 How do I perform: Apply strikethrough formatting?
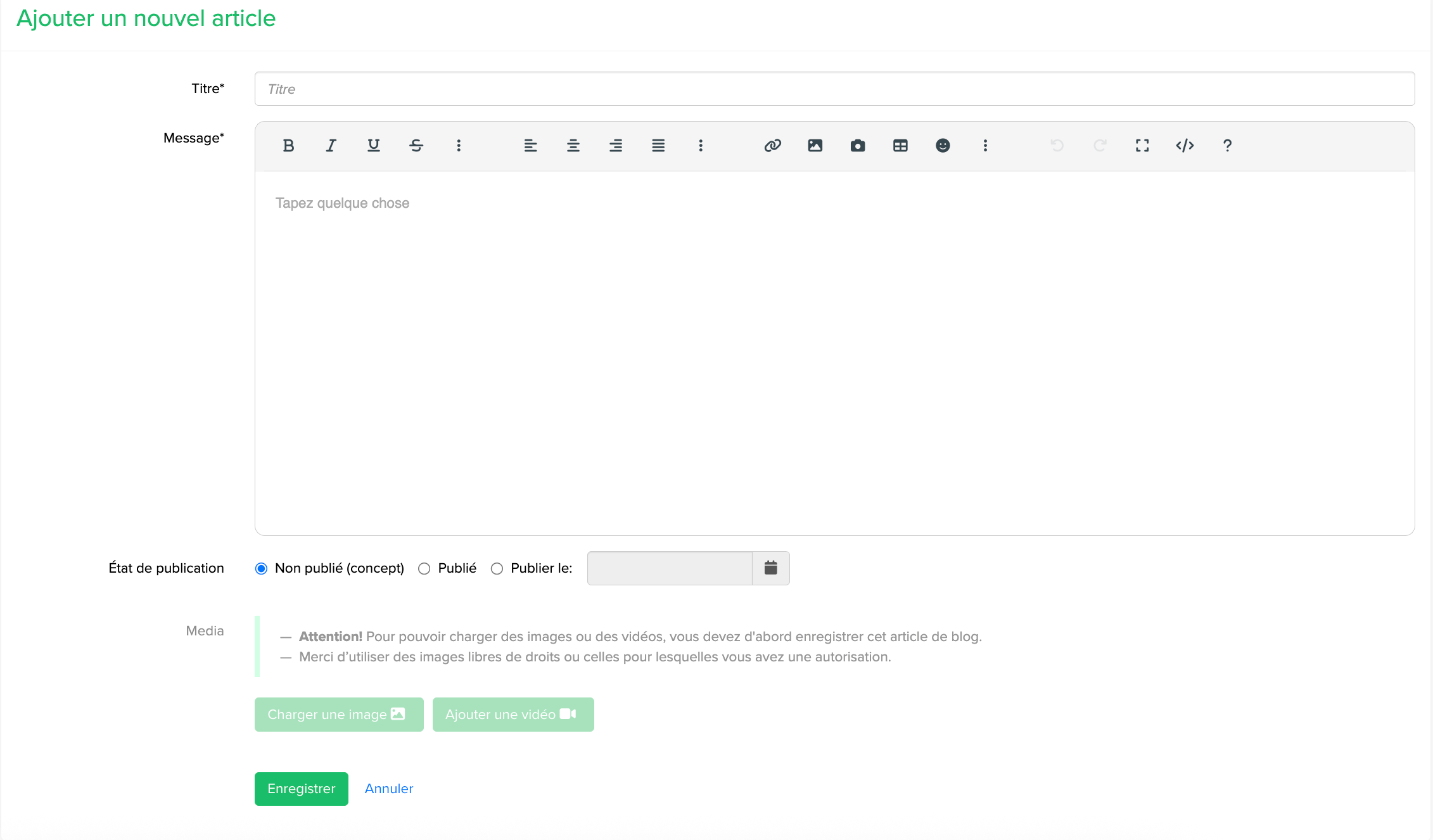[416, 146]
